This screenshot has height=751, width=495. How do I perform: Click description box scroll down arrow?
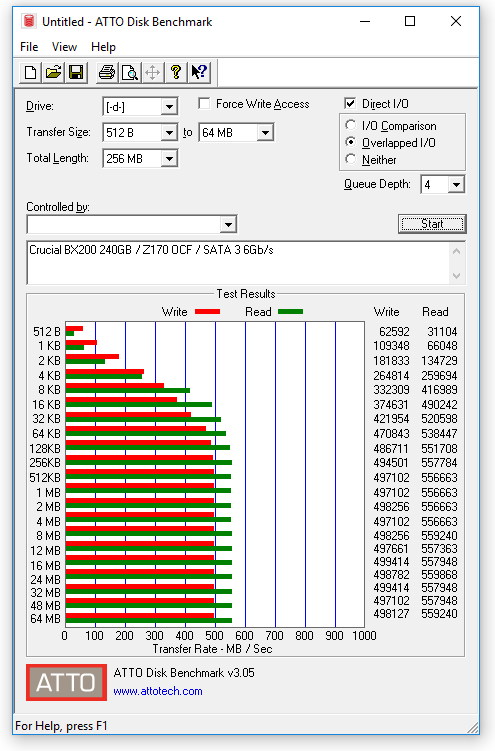point(457,275)
